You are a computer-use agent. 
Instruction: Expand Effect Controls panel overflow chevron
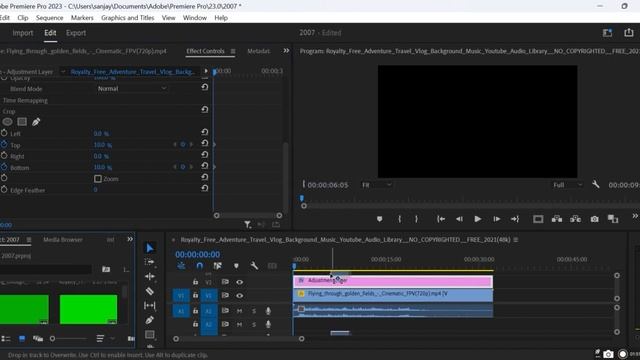click(286, 51)
